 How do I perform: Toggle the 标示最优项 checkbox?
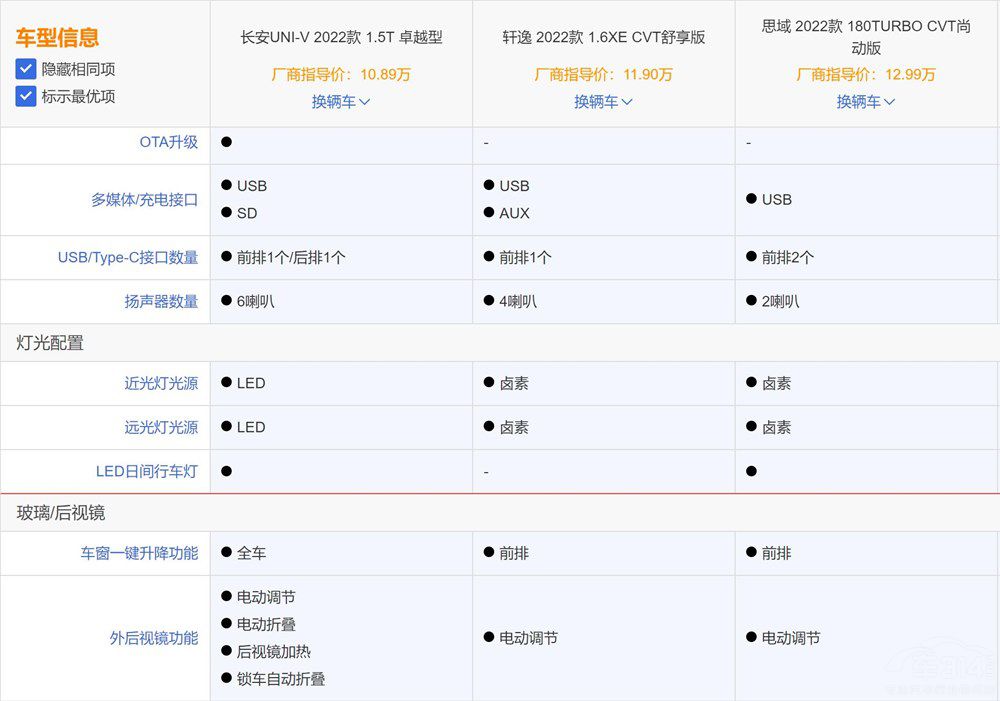click(26, 97)
